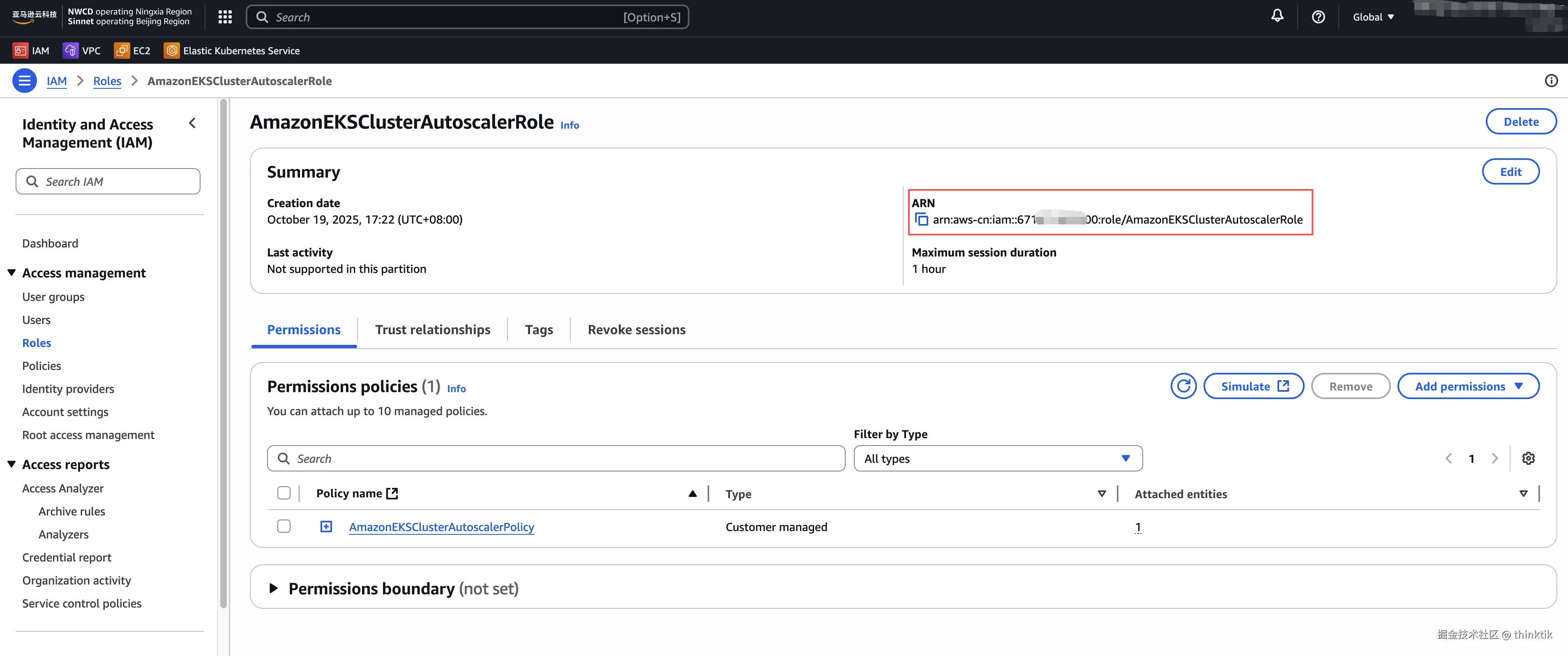Open the AmazonEKSClusterAutoscalerPolicy link
Screen dimensions: 1568x656
(441, 527)
